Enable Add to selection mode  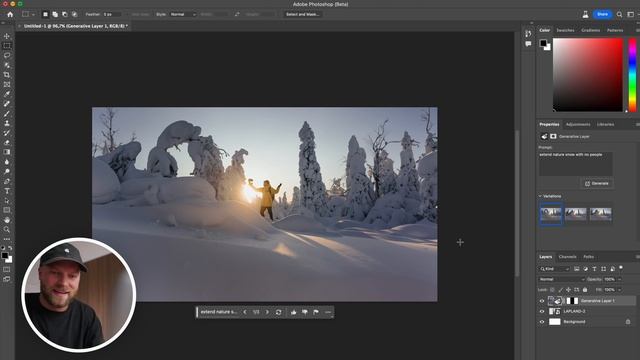[x=55, y=14]
